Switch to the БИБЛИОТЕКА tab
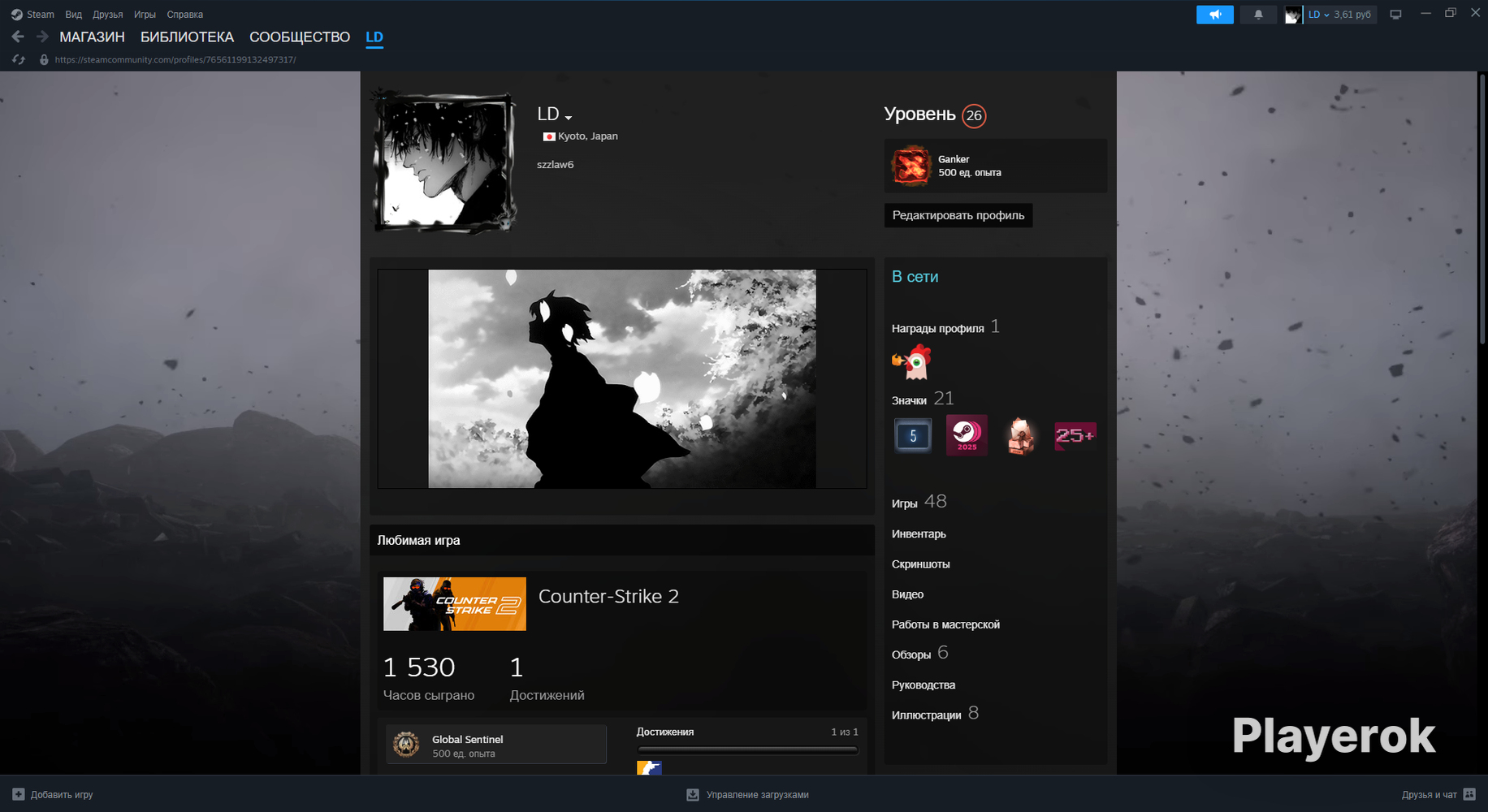 click(187, 37)
